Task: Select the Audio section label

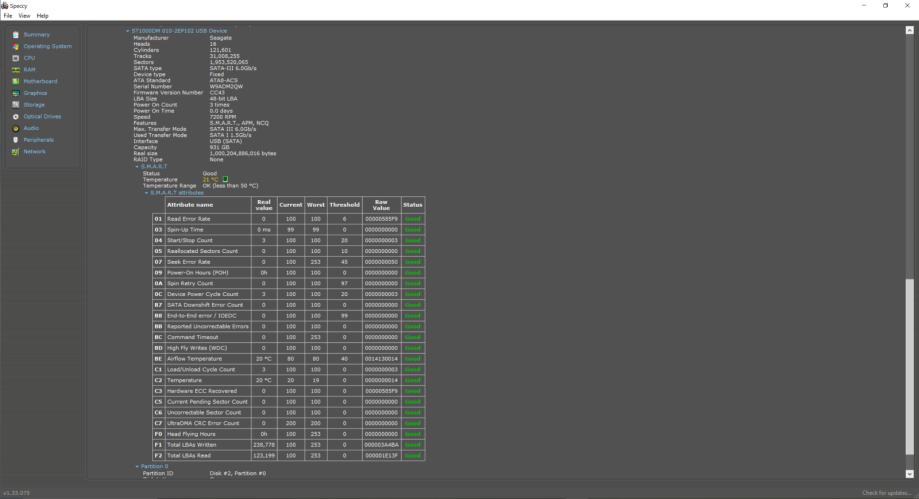Action: coord(31,128)
